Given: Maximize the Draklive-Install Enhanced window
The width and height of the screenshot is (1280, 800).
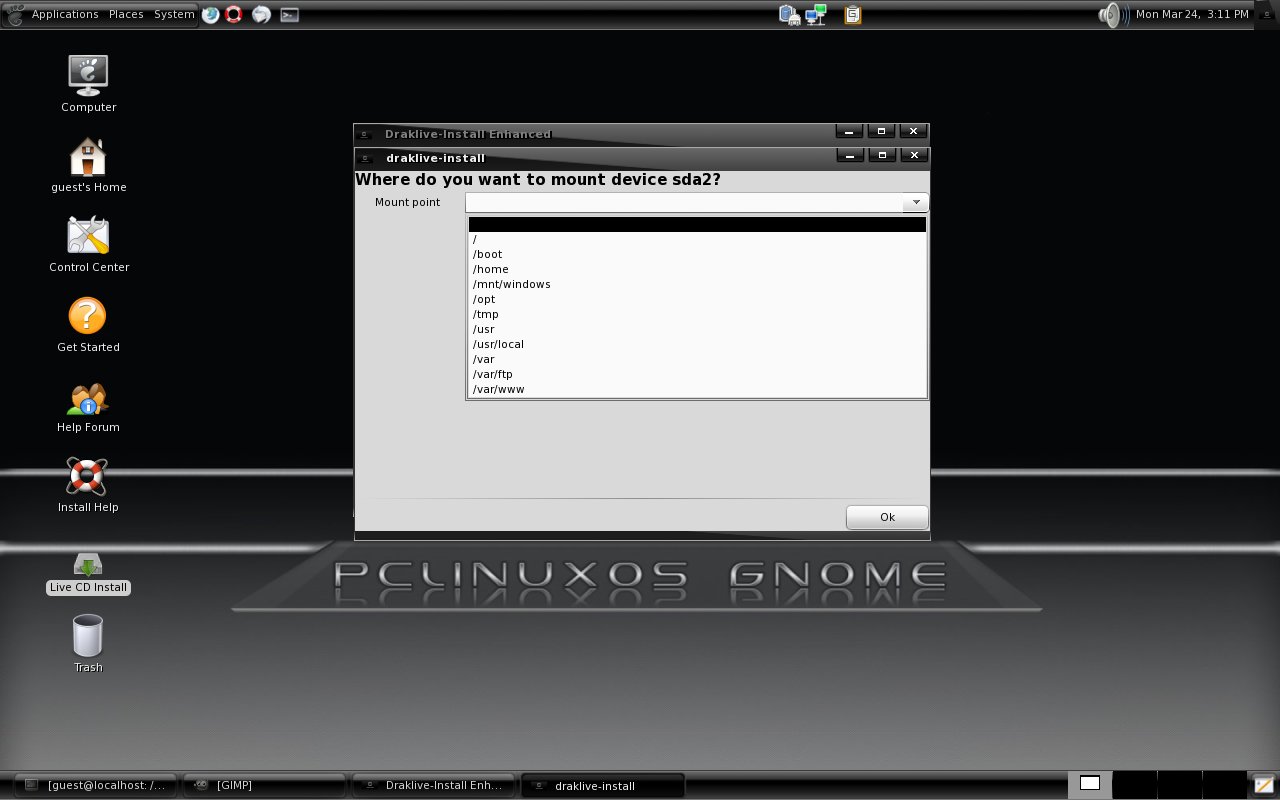Looking at the screenshot, I should coord(881,132).
